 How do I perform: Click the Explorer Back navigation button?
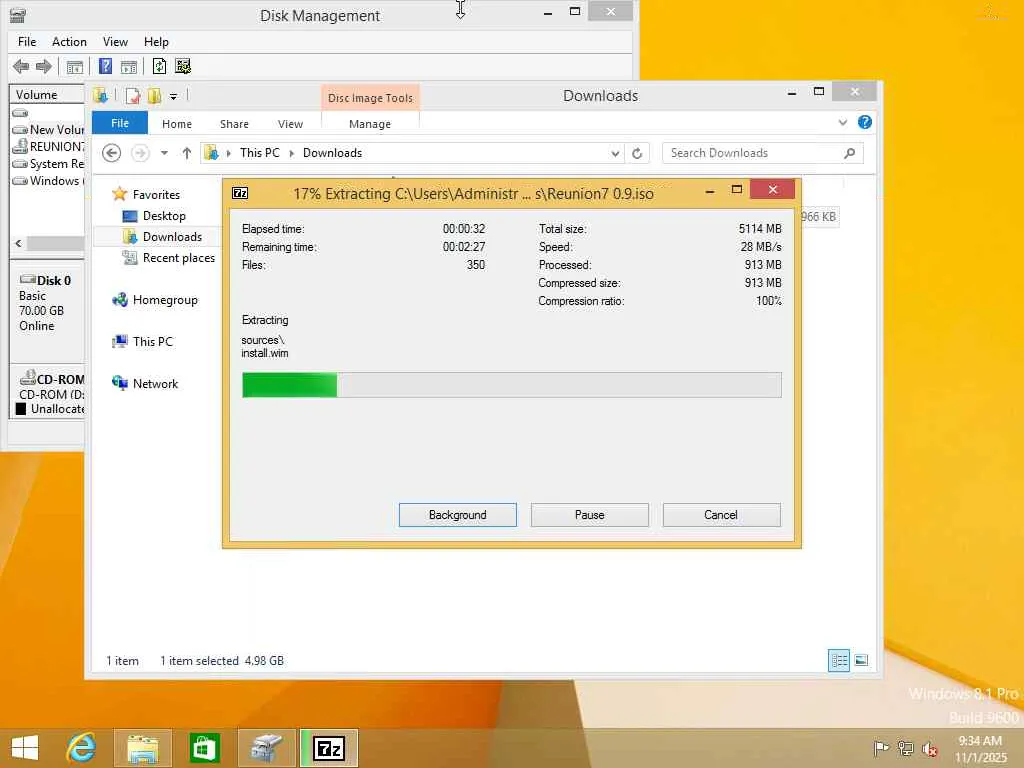tap(112, 153)
